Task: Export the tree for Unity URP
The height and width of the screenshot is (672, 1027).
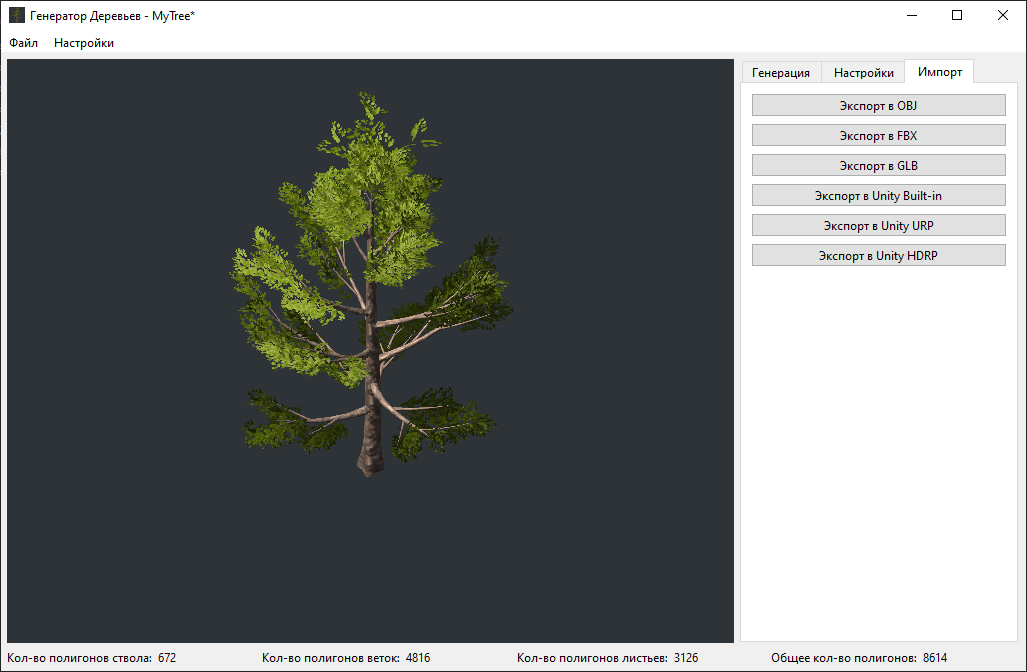Action: (x=878, y=225)
